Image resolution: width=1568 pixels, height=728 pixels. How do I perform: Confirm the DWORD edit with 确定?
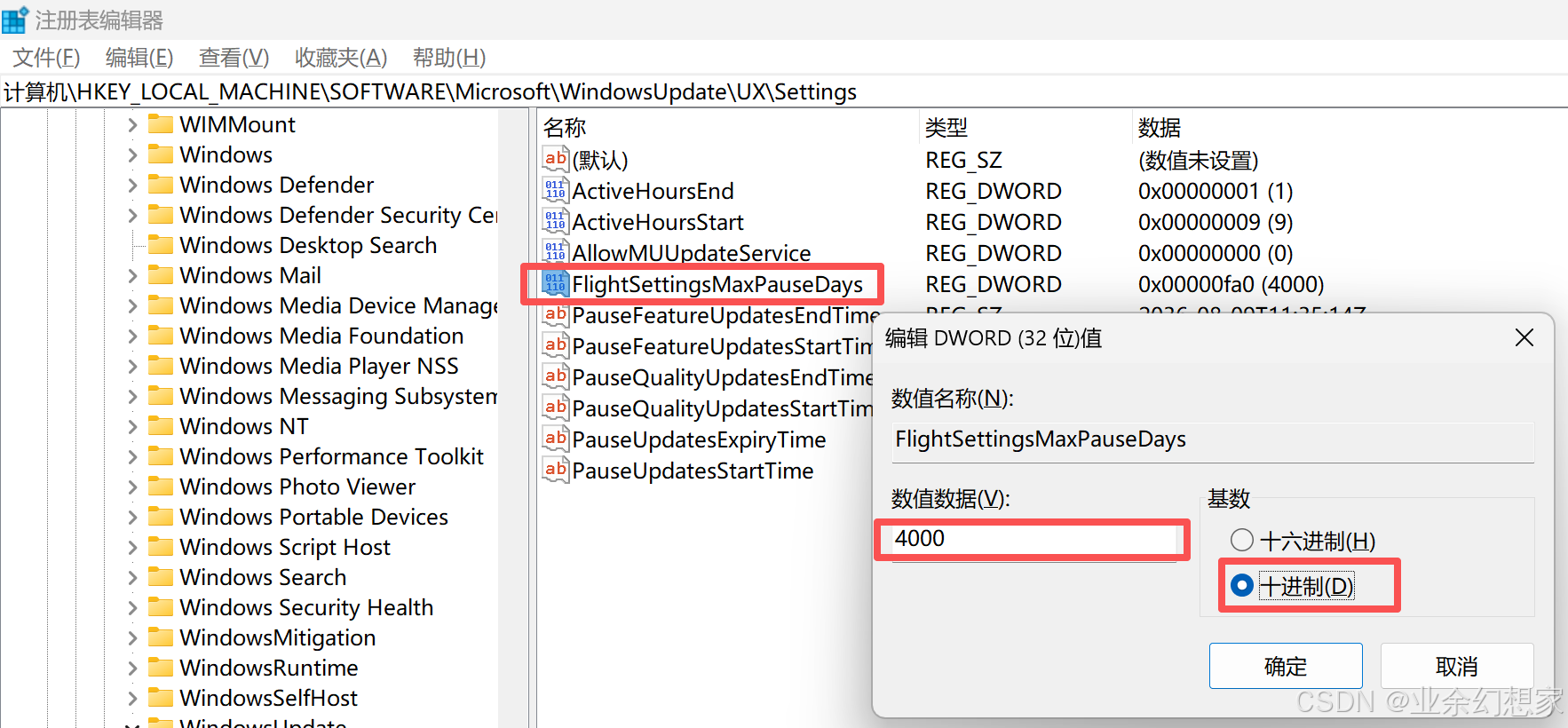1286,666
